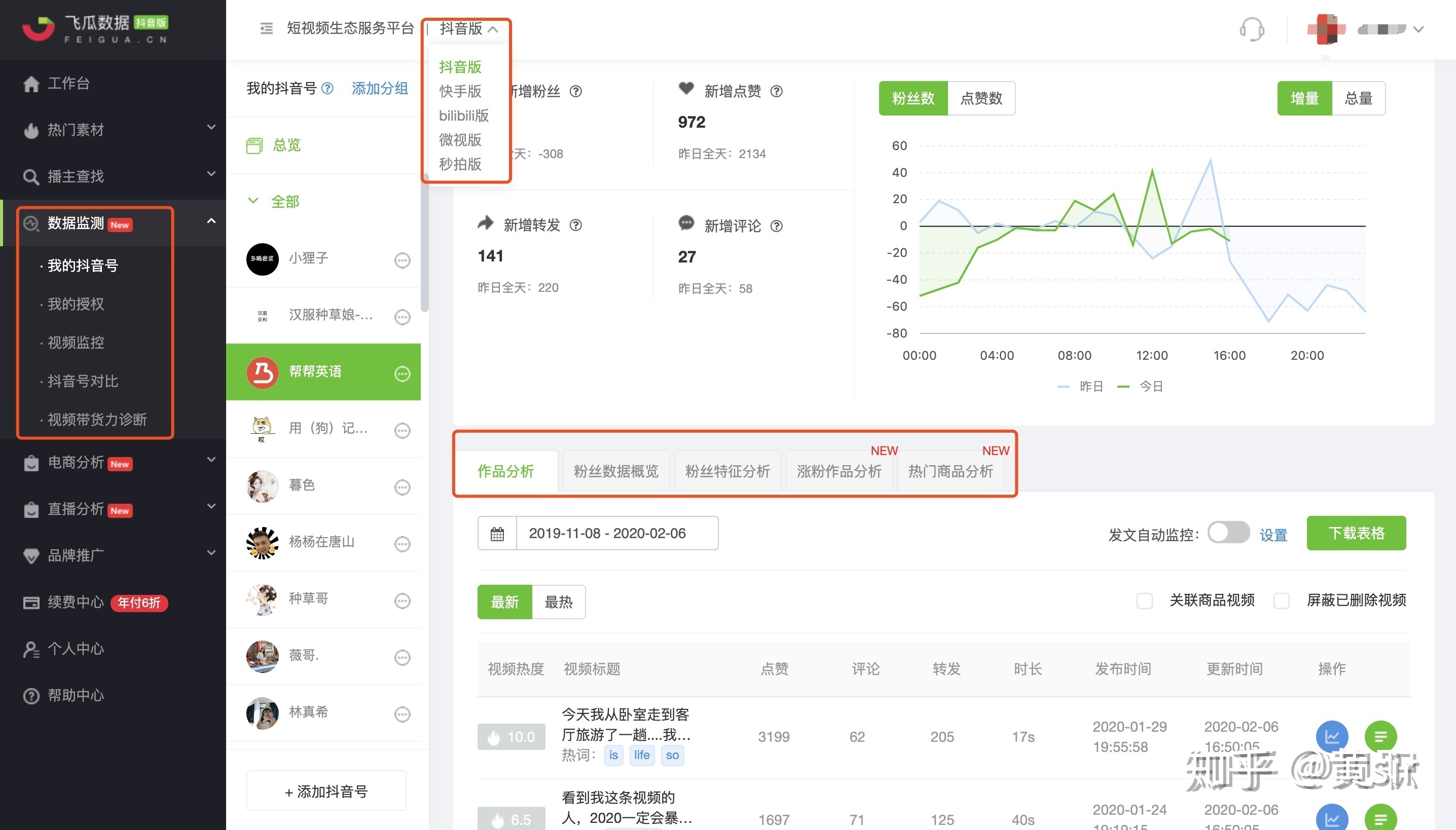Check the 关联商品视频 checkbox
Viewport: 1456px width, 830px height.
1144,600
